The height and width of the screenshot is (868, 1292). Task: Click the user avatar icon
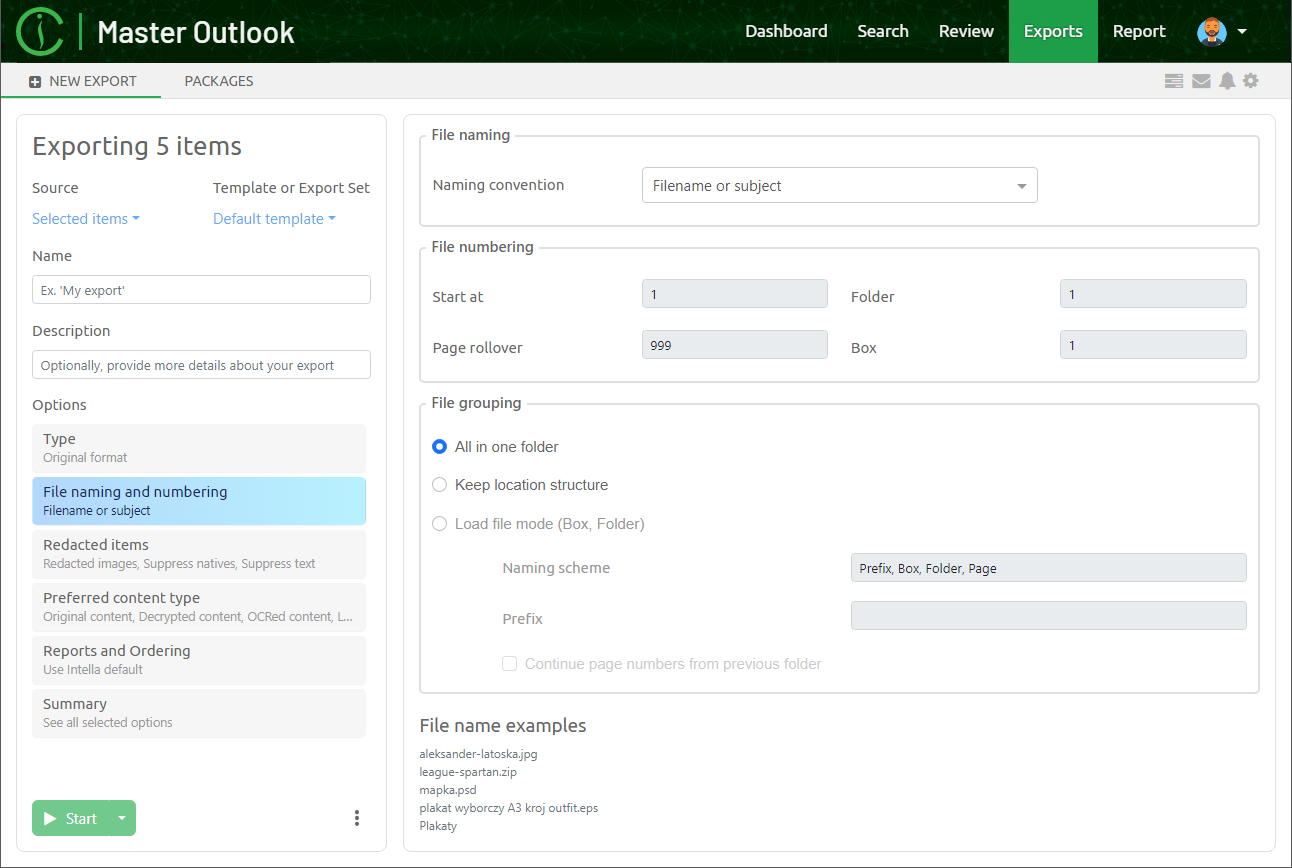pos(1212,31)
